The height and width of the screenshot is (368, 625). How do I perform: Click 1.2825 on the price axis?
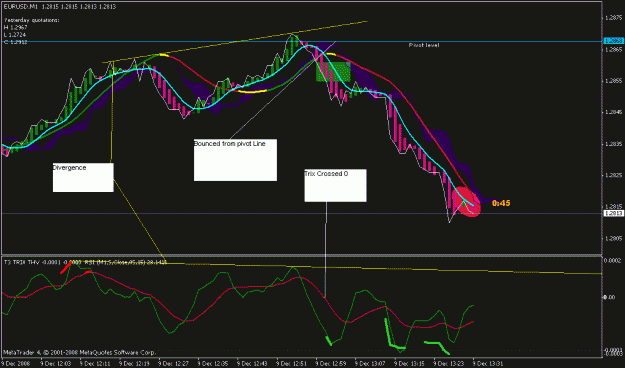(613, 175)
